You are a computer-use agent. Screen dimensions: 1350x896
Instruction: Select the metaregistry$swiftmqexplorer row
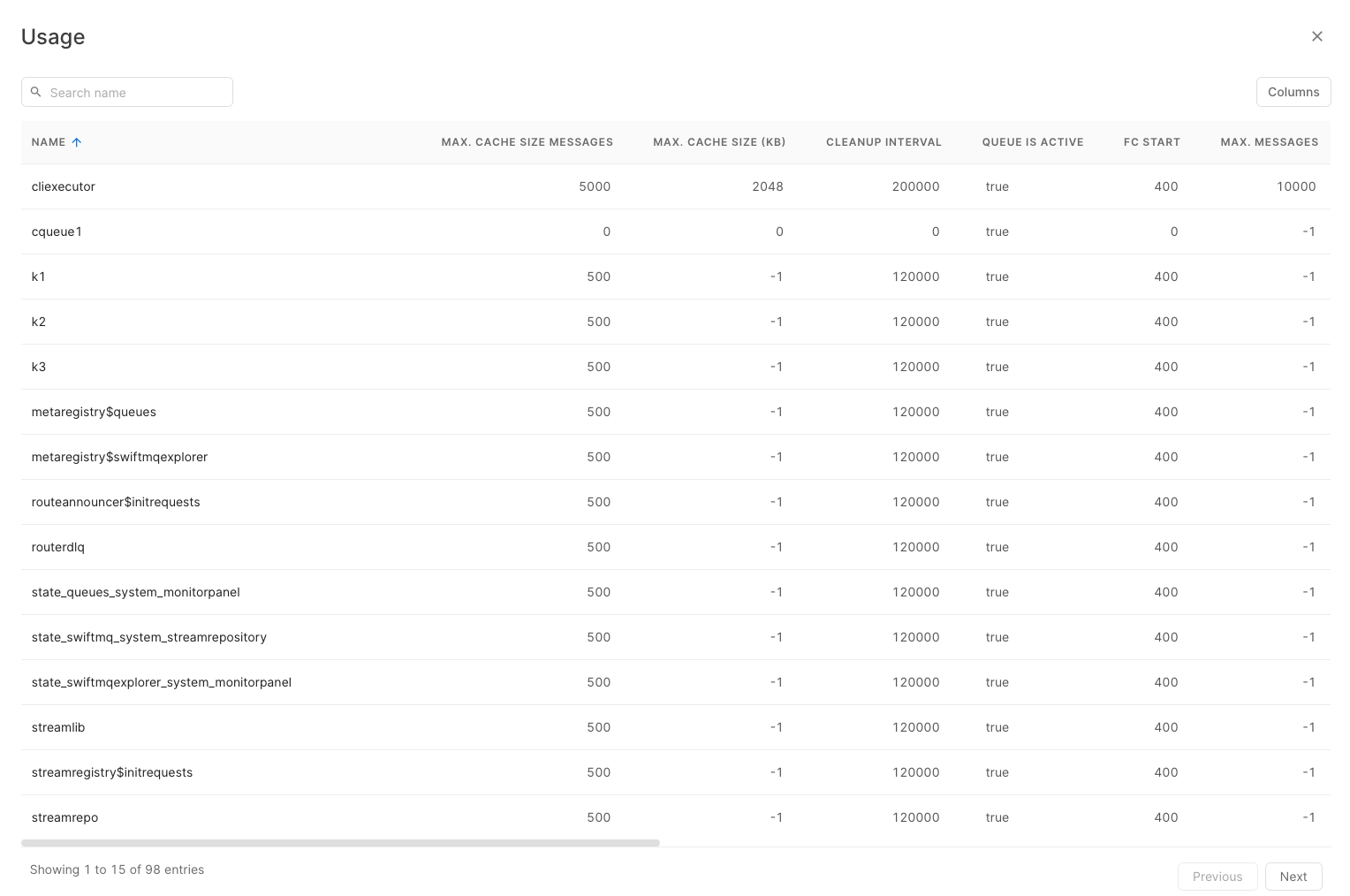coord(119,457)
